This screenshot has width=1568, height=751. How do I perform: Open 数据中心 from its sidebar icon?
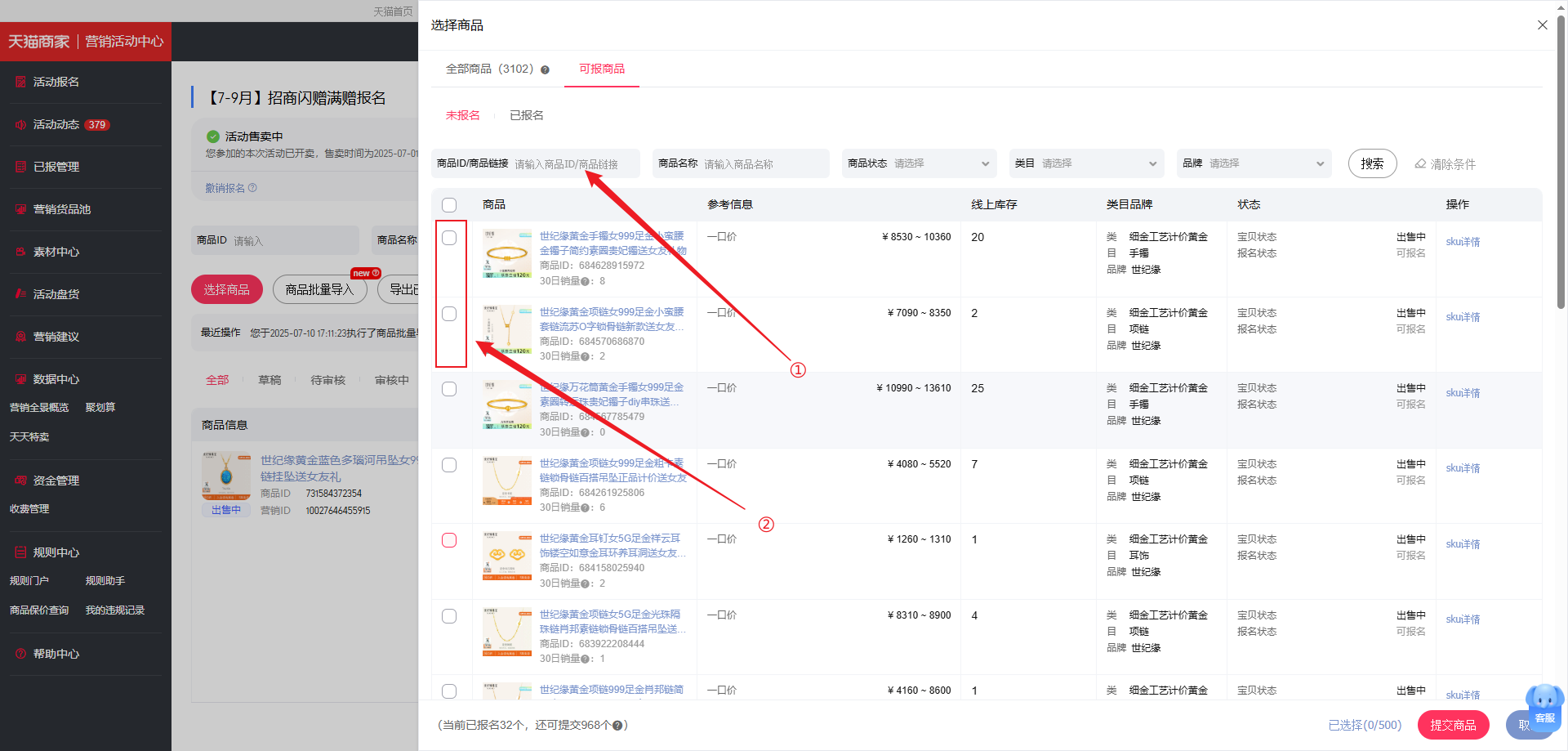coord(21,379)
